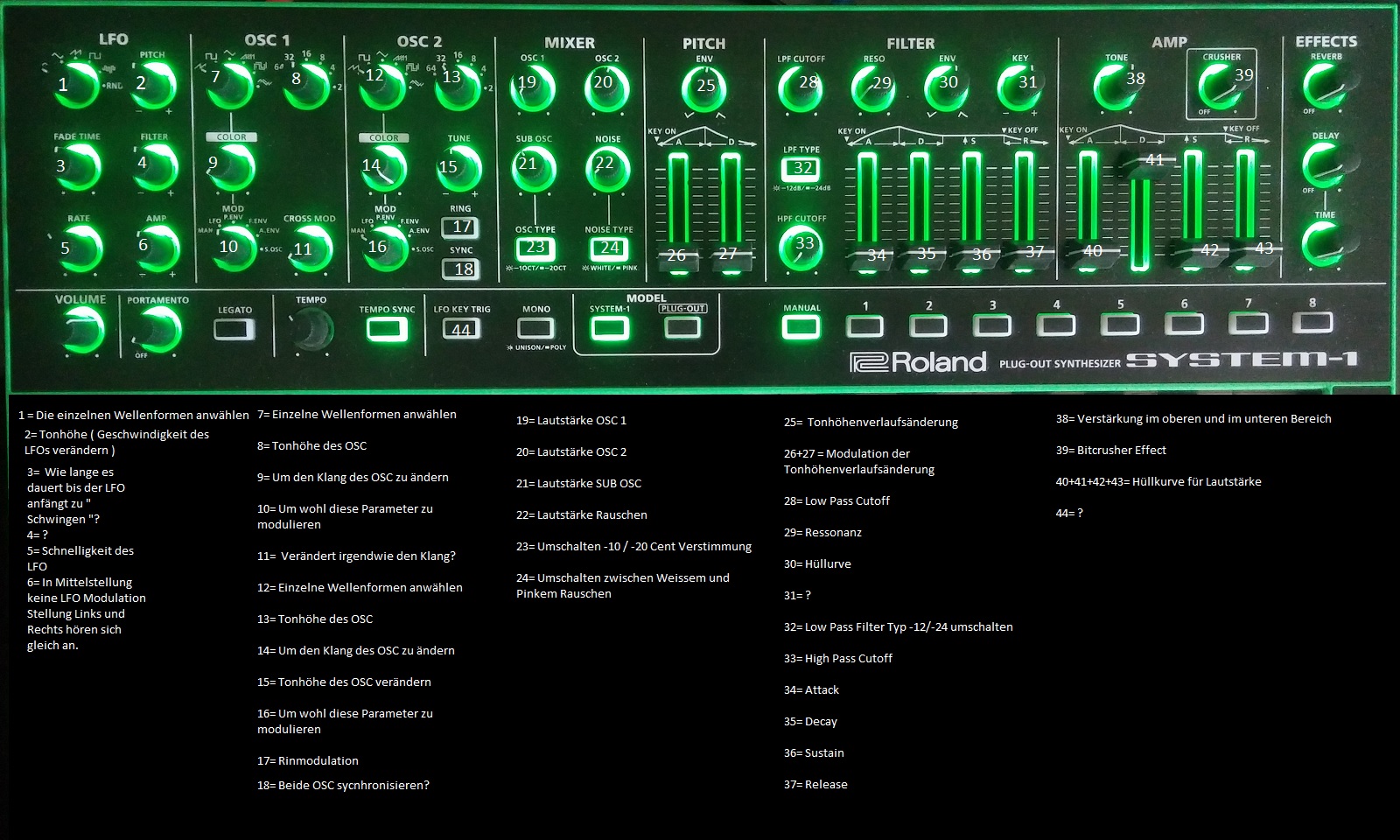Click the PORTAMENTO knob
This screenshot has height=840, width=1400.
pyautogui.click(x=157, y=332)
